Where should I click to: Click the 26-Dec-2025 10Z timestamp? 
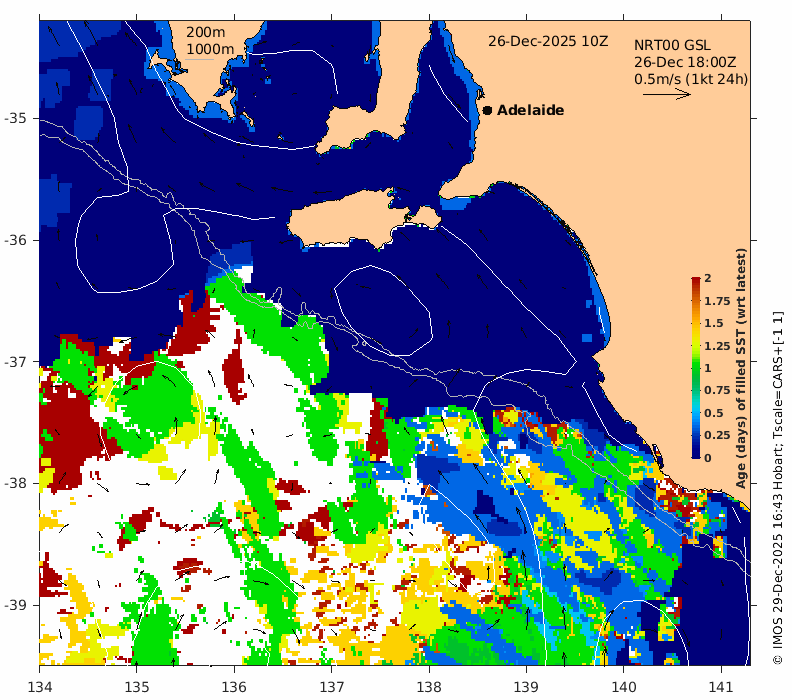[x=548, y=41]
